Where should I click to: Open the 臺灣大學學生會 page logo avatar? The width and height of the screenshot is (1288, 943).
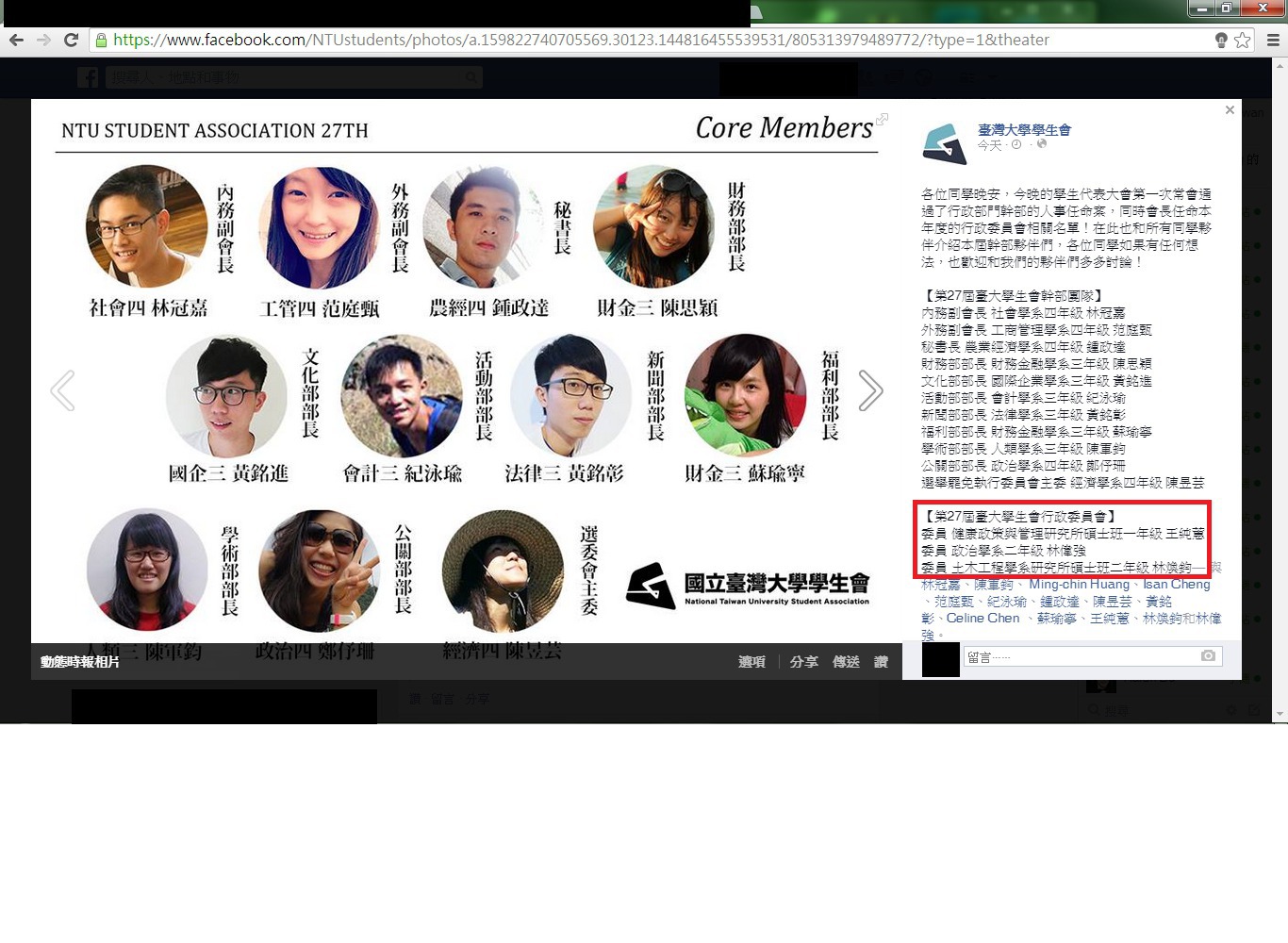[x=945, y=144]
